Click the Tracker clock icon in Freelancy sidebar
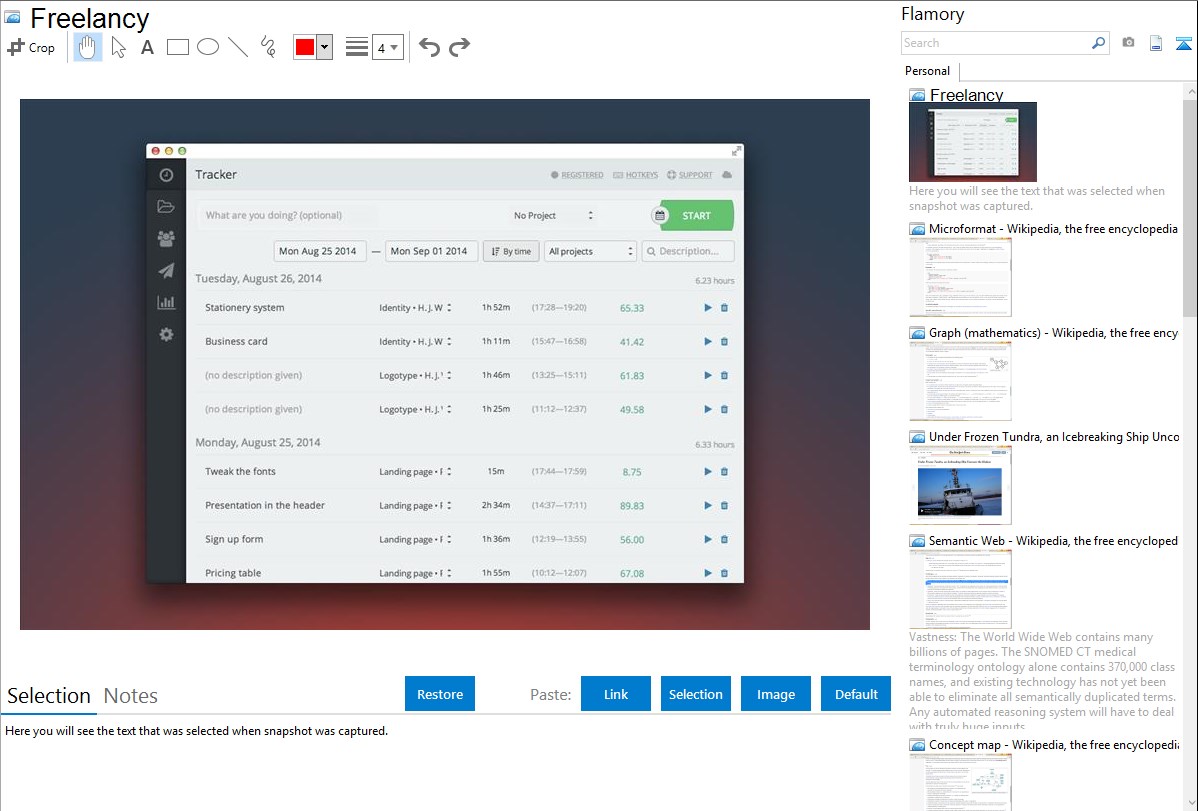 (x=166, y=175)
